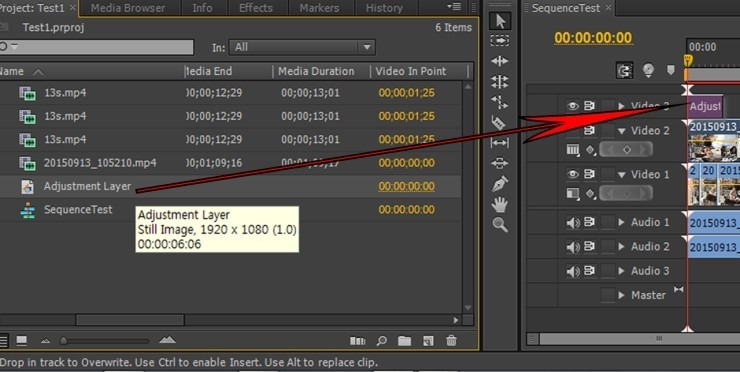Click the small mountain zoom-out icon
Viewport: 740px width, 372px height.
pos(45,341)
